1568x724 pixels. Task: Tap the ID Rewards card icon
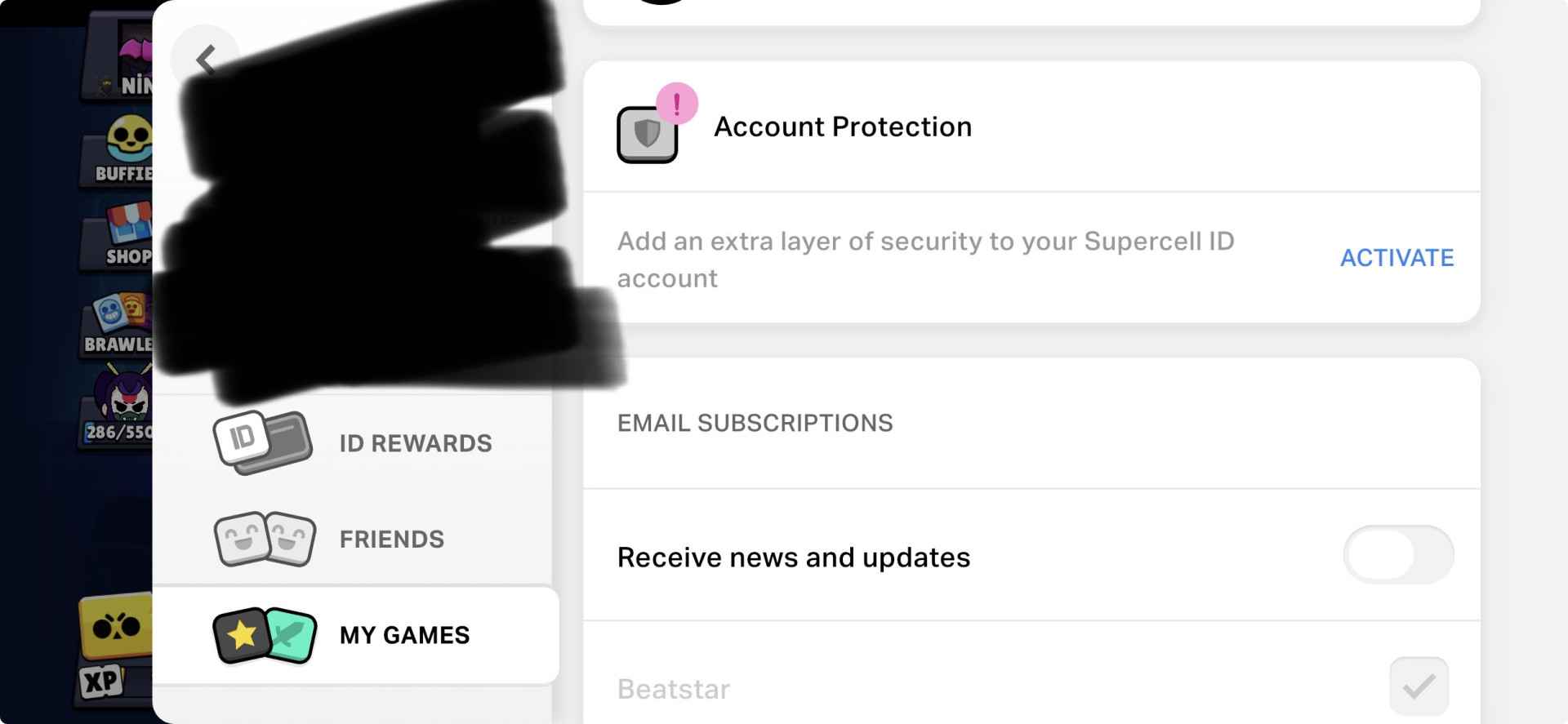[x=262, y=442]
